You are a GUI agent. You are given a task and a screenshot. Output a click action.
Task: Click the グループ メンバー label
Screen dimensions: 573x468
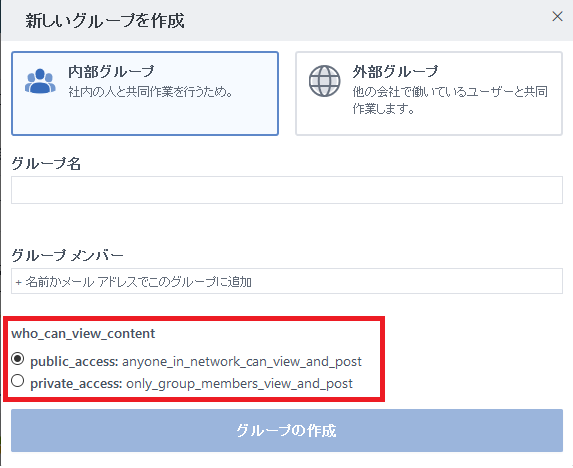click(x=68, y=255)
